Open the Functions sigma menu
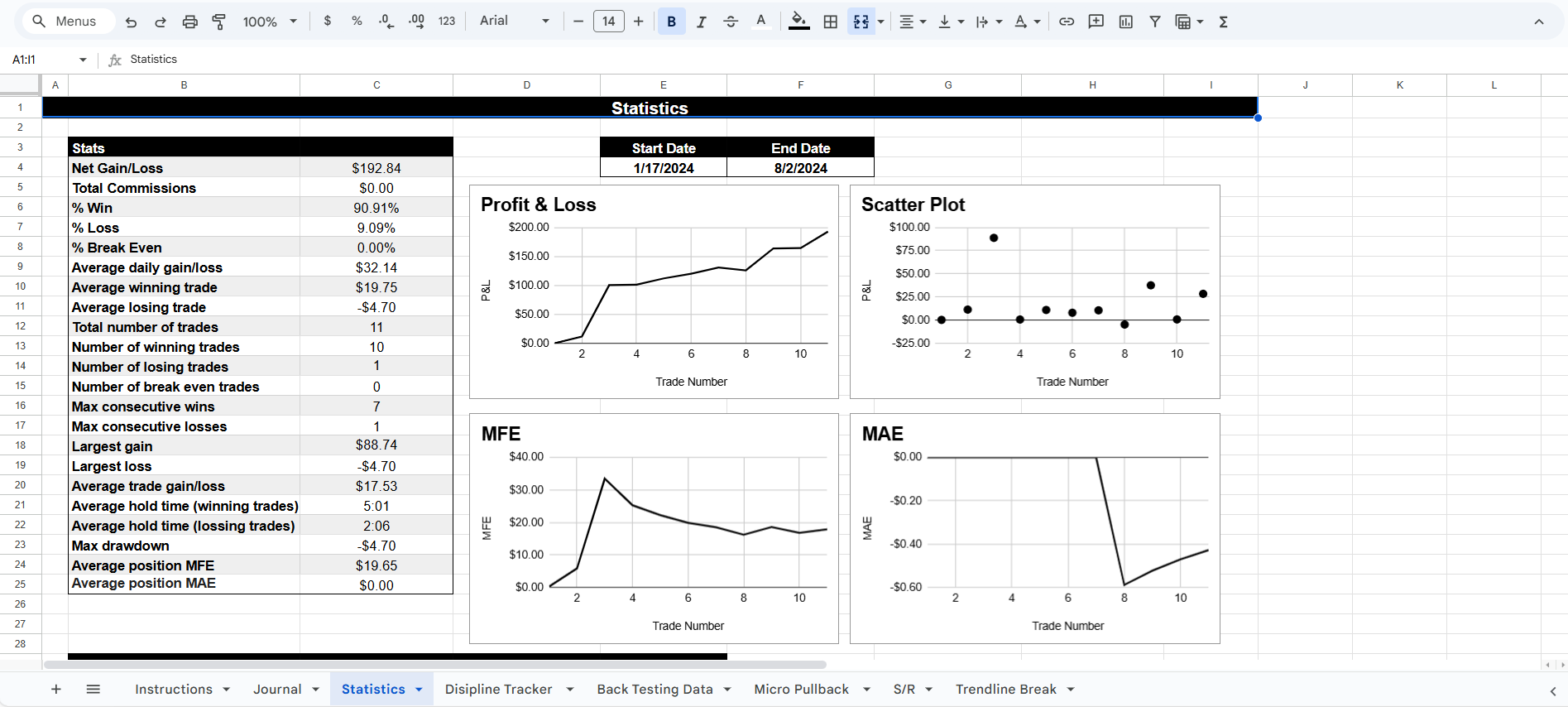Viewport: 1568px width, 707px height. pyautogui.click(x=1223, y=22)
